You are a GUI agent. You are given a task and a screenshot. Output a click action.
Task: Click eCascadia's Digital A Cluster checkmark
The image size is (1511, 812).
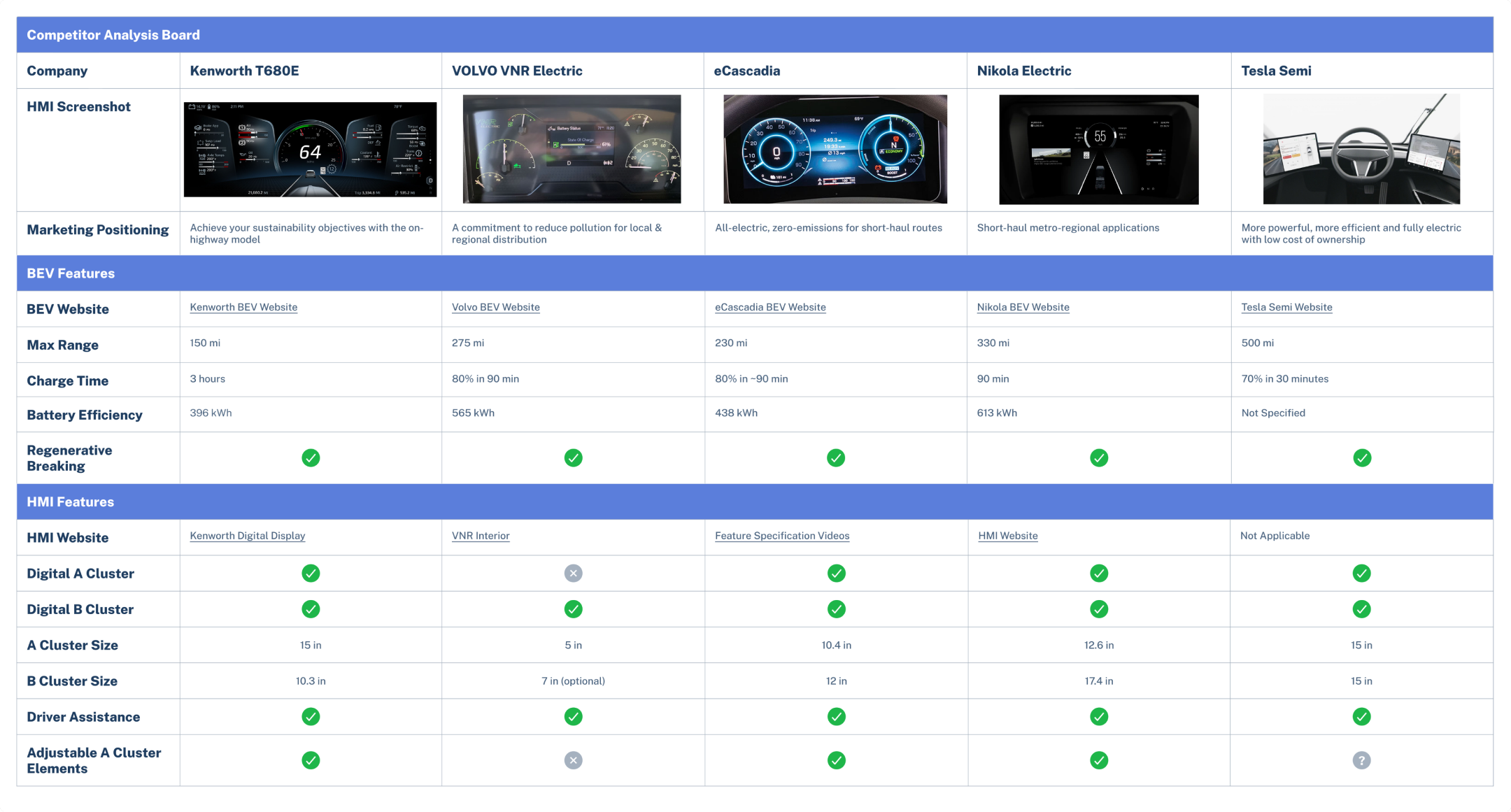click(836, 573)
